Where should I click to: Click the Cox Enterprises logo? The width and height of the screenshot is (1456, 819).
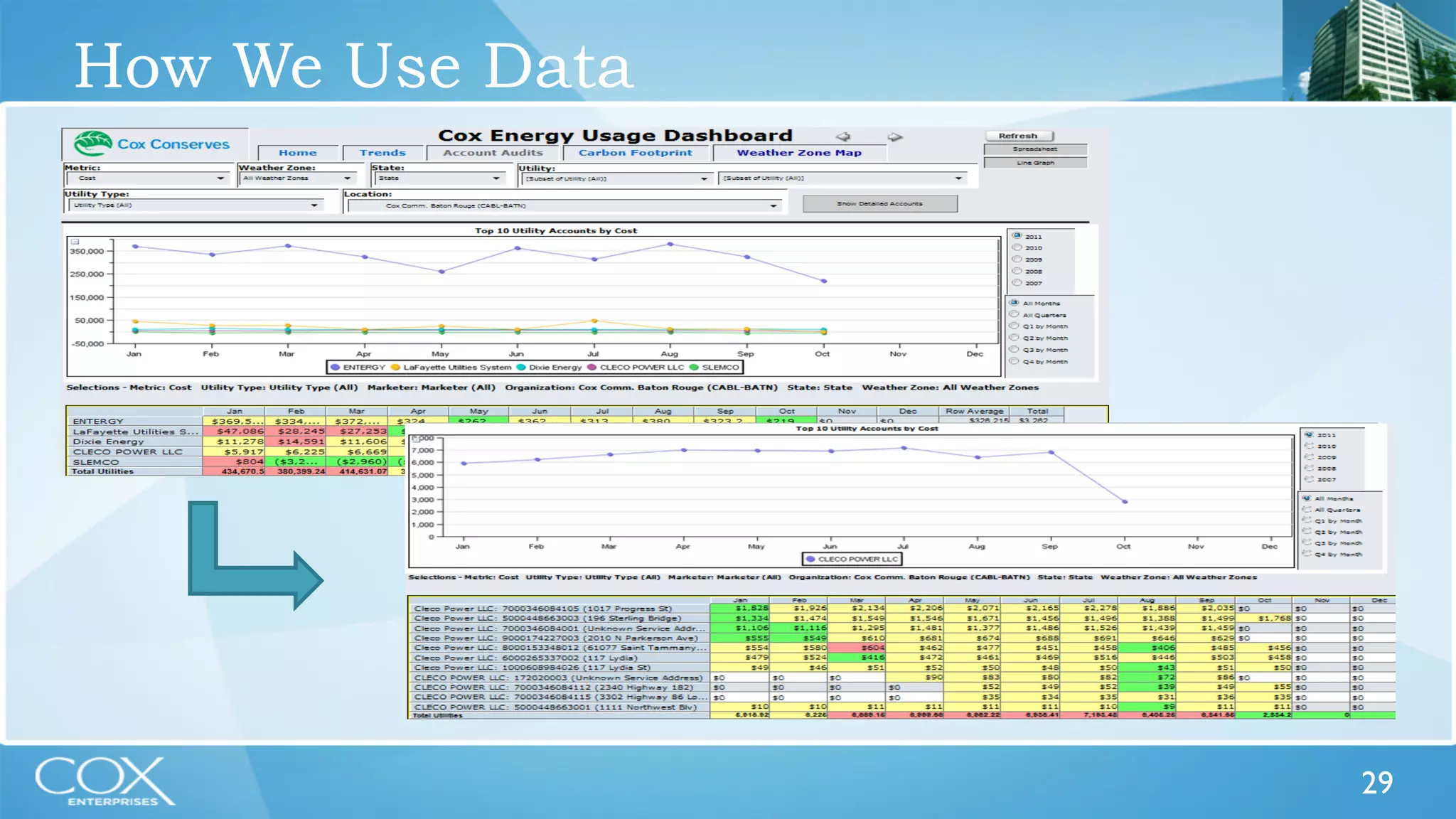coord(105,781)
